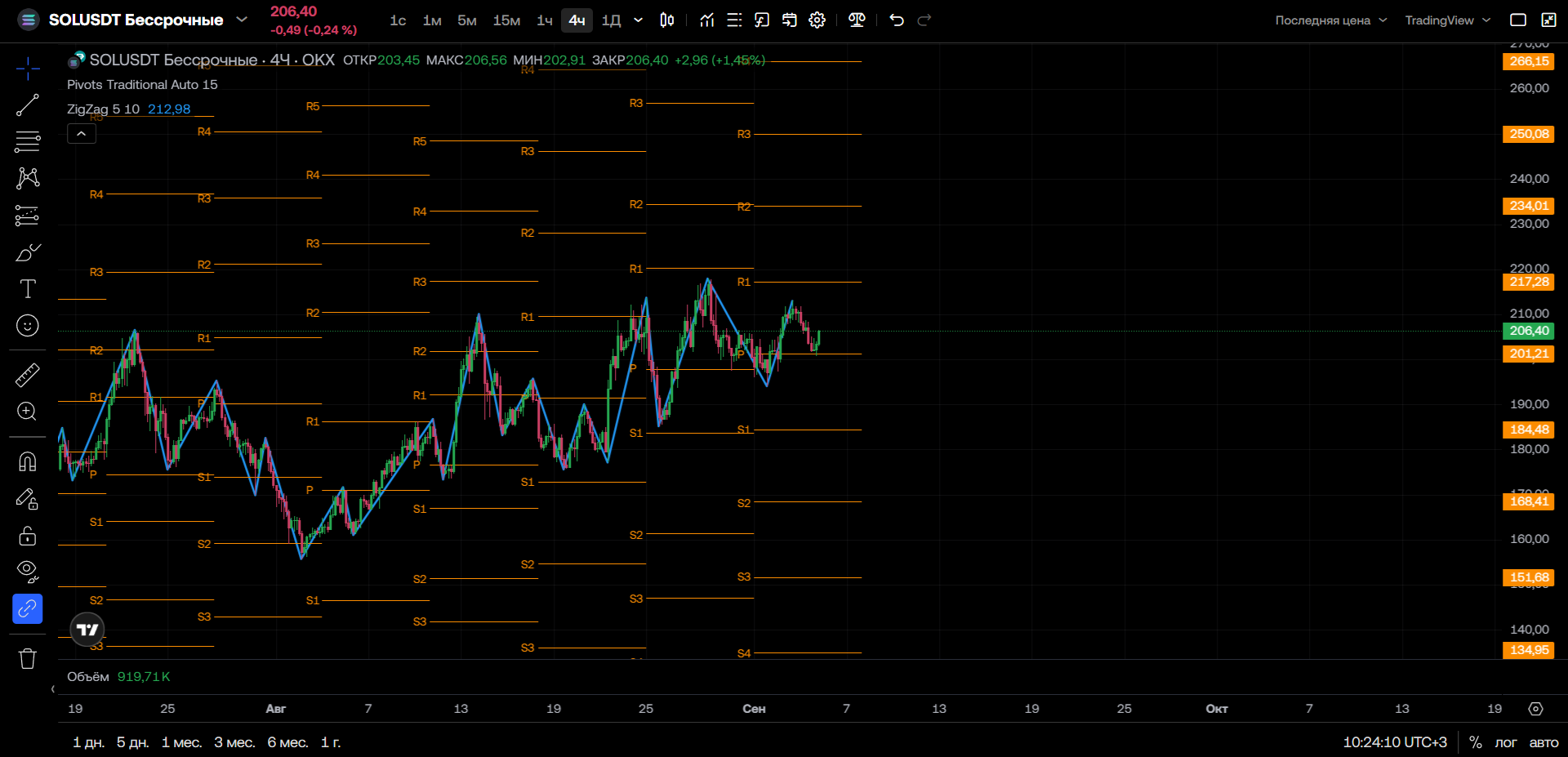Image resolution: width=1568 pixels, height=757 pixels.
Task: Toggle stay in drawing mode
Action: point(28,498)
